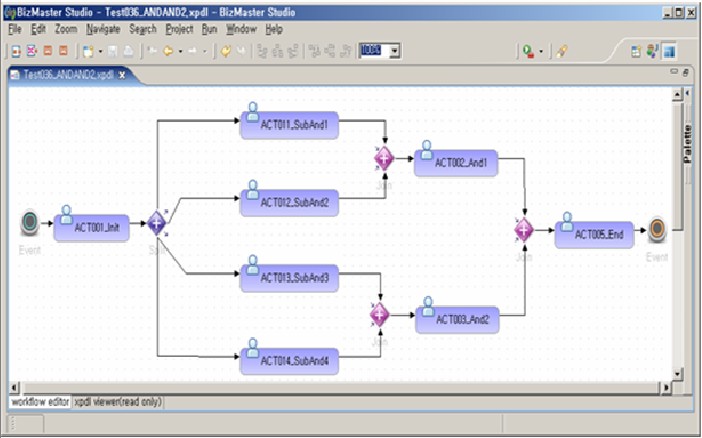Image resolution: width=702 pixels, height=438 pixels.
Task: Select the highlighted blue perspective button
Action: point(669,52)
